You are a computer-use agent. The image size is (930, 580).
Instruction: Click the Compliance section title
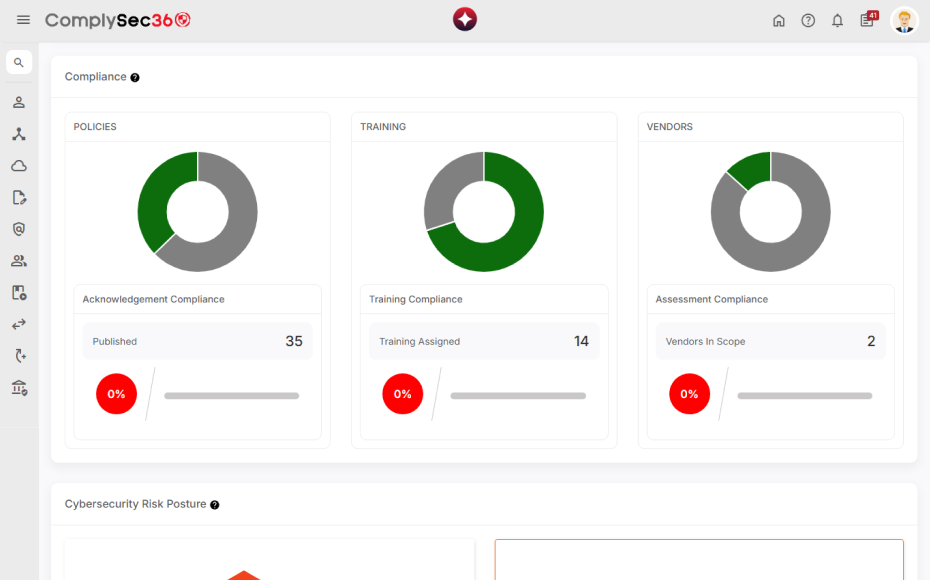95,77
